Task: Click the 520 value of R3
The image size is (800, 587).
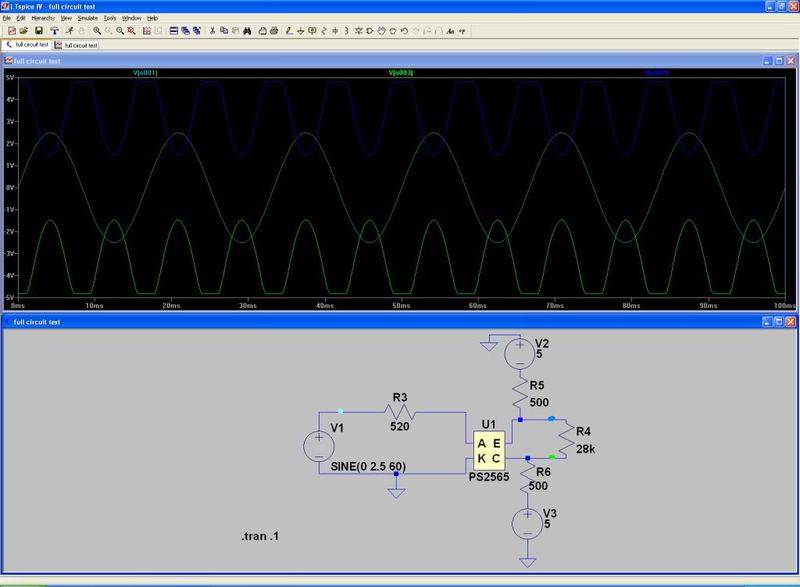Action: pyautogui.click(x=399, y=426)
